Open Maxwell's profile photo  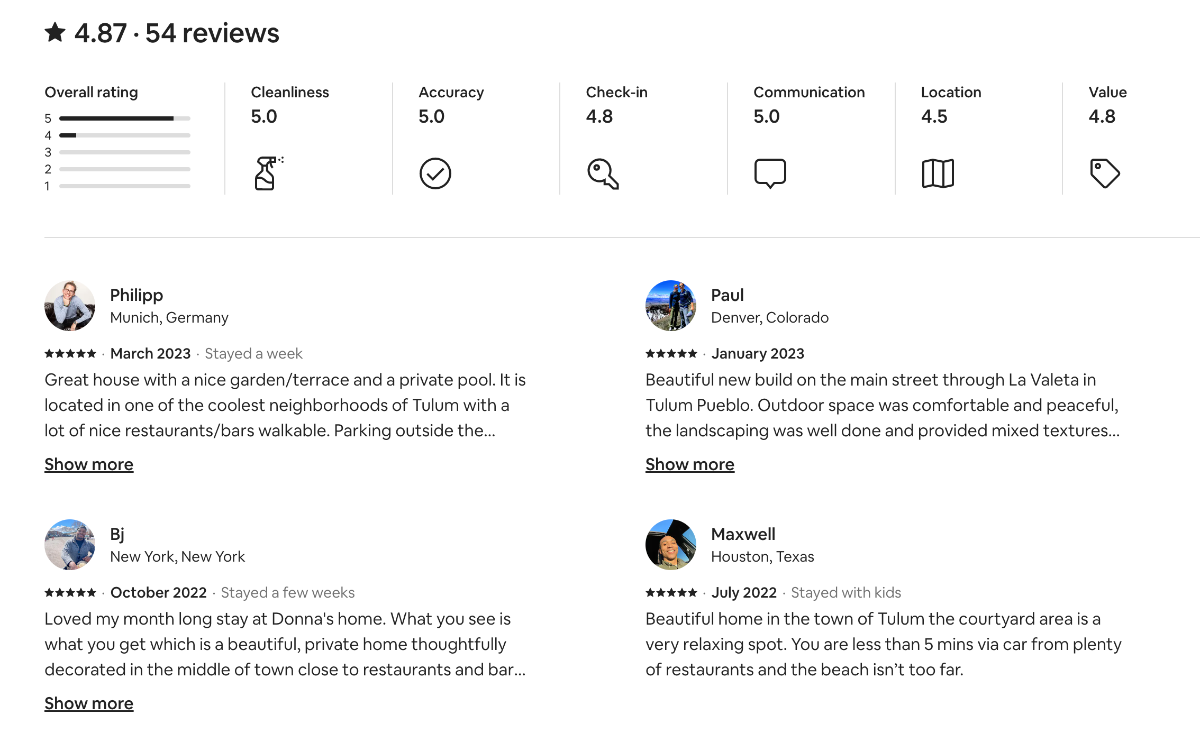[671, 545]
